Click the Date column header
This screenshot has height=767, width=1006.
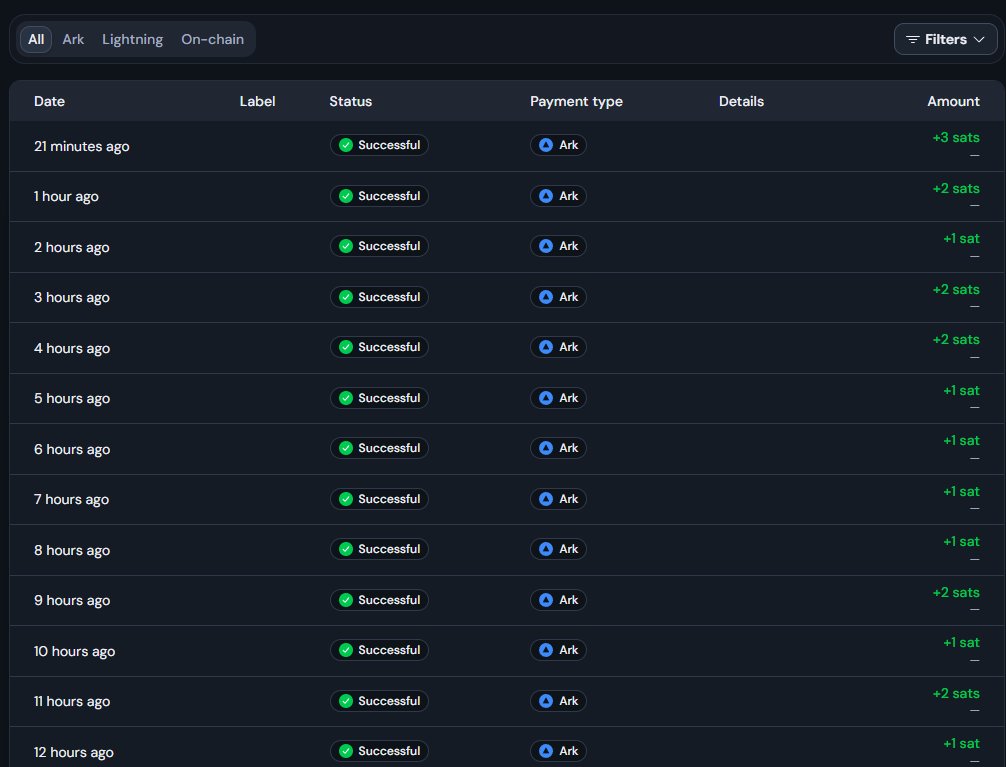(x=49, y=101)
